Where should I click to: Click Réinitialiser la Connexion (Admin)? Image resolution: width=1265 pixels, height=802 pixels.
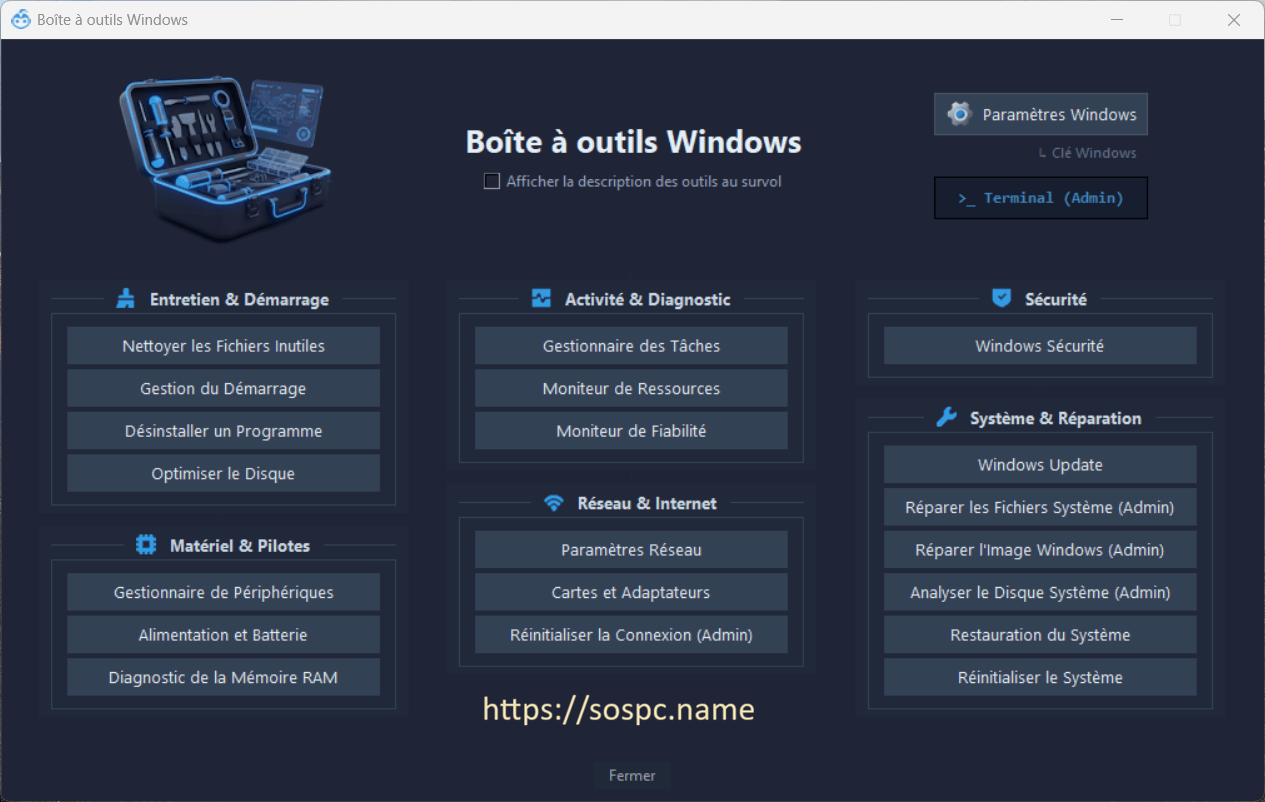(x=631, y=635)
